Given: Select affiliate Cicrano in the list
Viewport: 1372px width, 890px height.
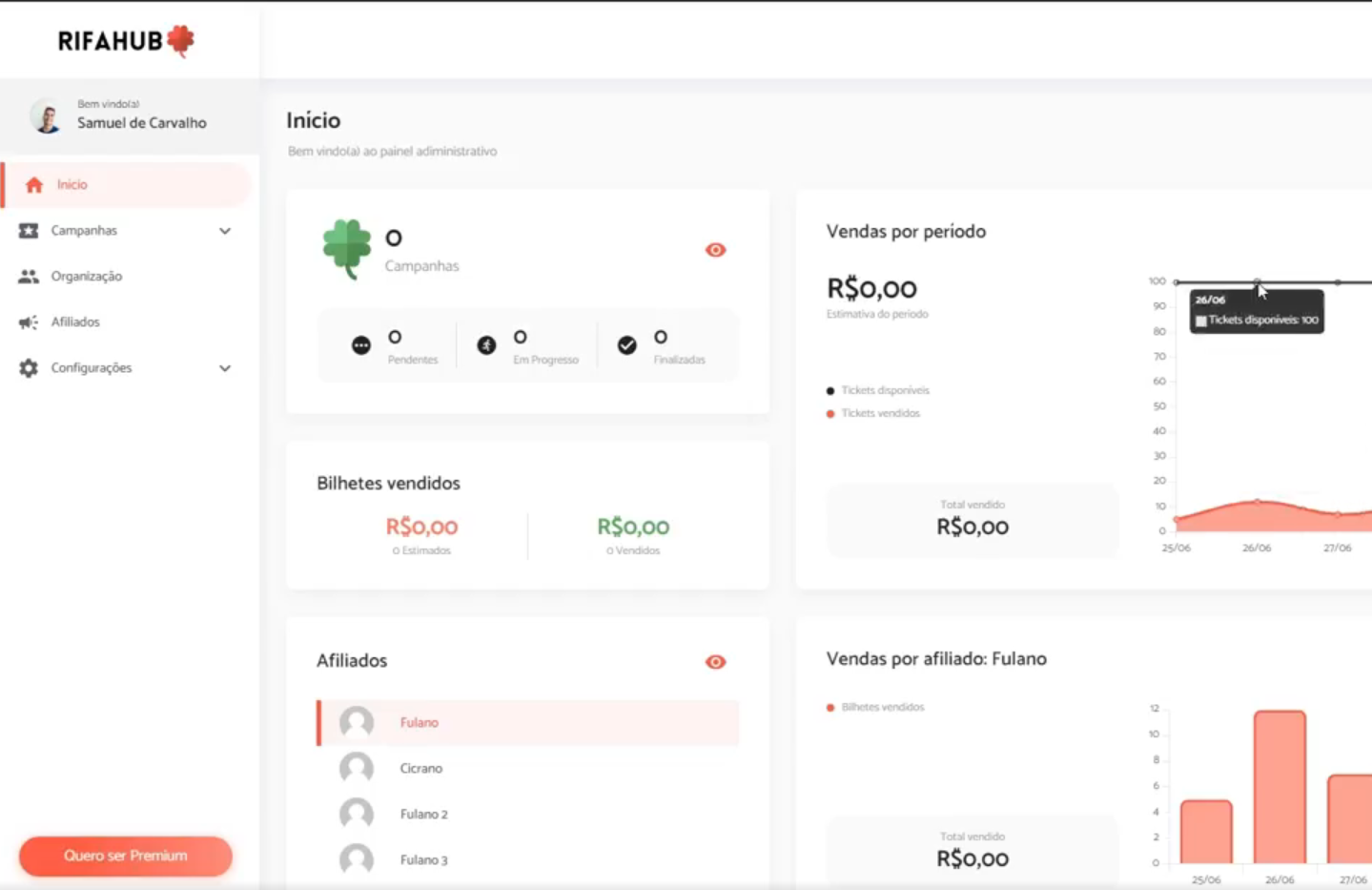Looking at the screenshot, I should click(528, 769).
